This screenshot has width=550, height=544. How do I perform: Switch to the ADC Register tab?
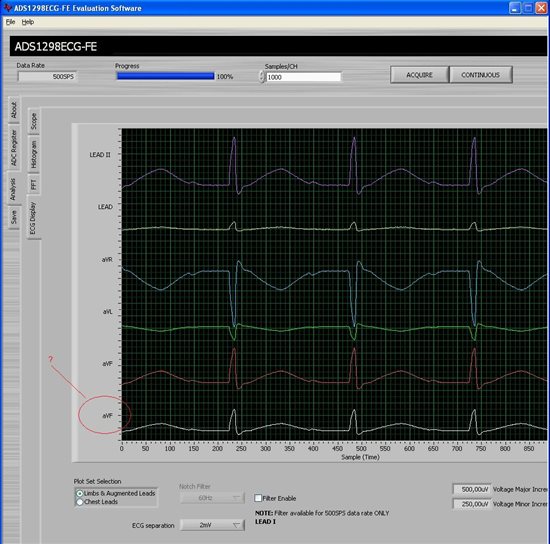coord(14,148)
